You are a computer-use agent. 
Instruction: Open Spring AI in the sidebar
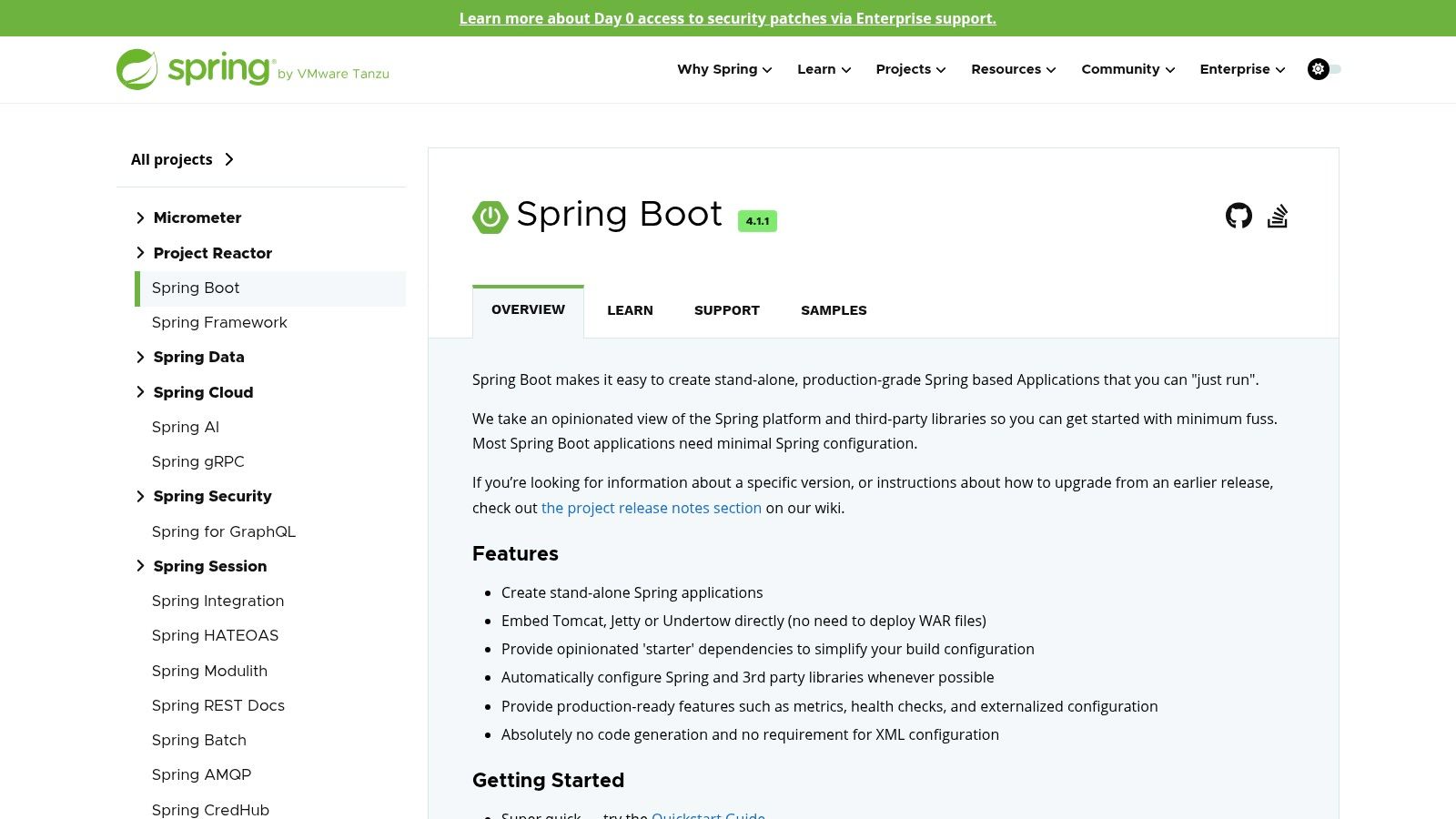pyautogui.click(x=186, y=427)
